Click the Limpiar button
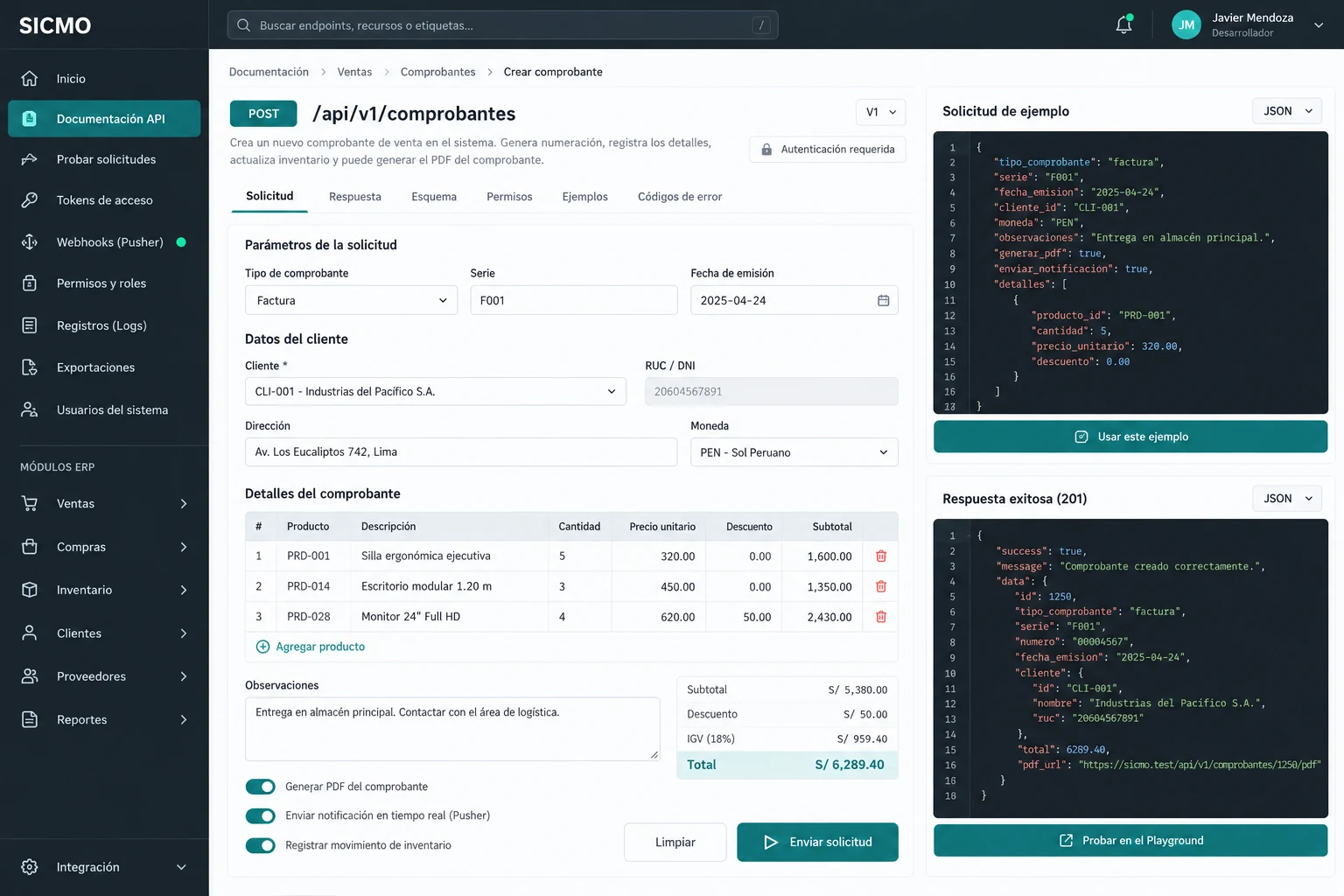 [675, 842]
